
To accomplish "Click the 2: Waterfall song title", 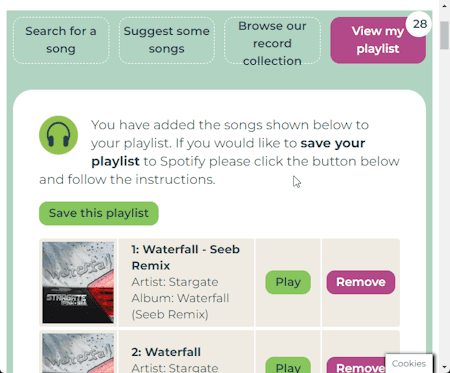I will point(166,352).
